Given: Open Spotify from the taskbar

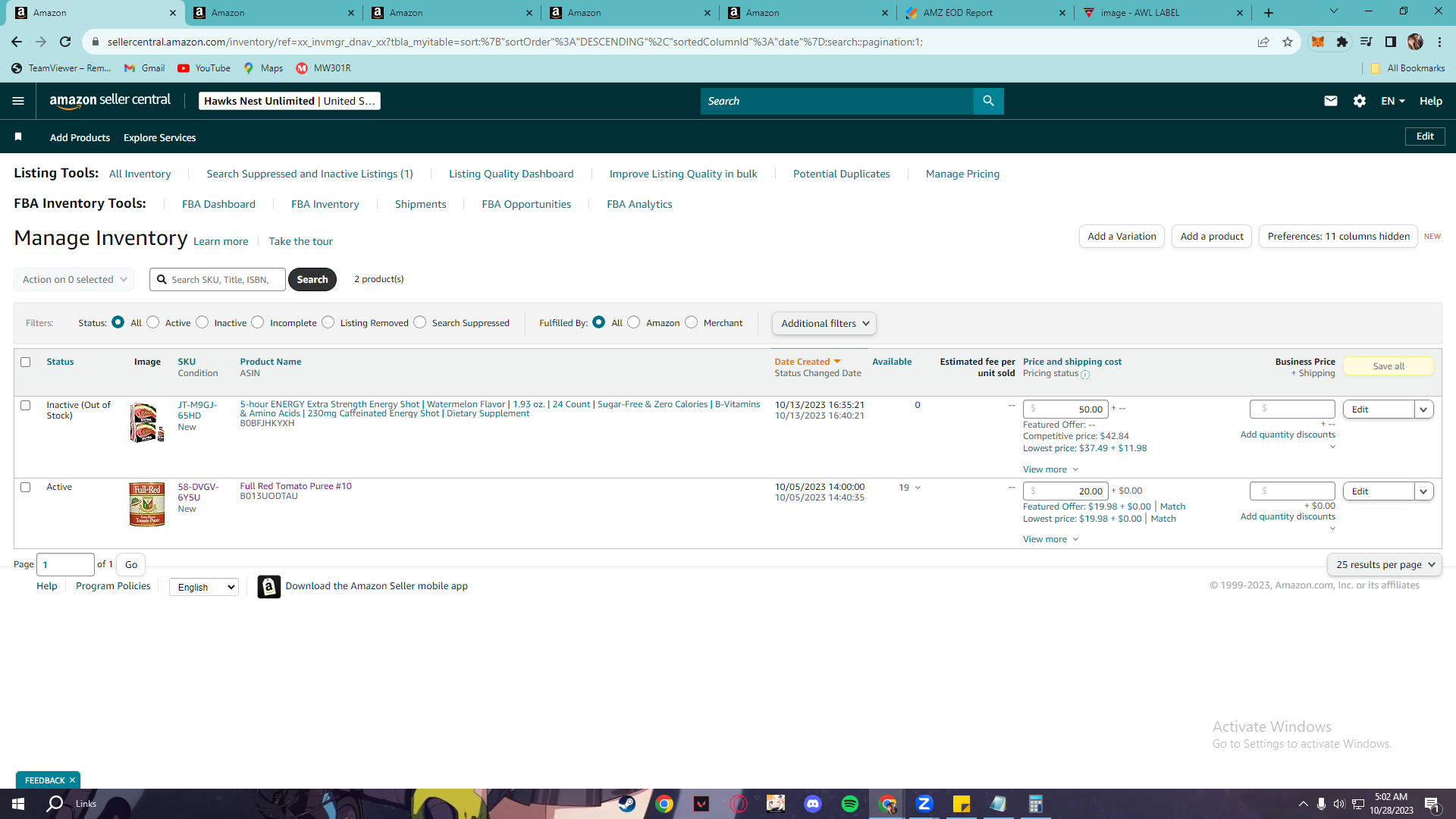Looking at the screenshot, I should tap(850, 804).
